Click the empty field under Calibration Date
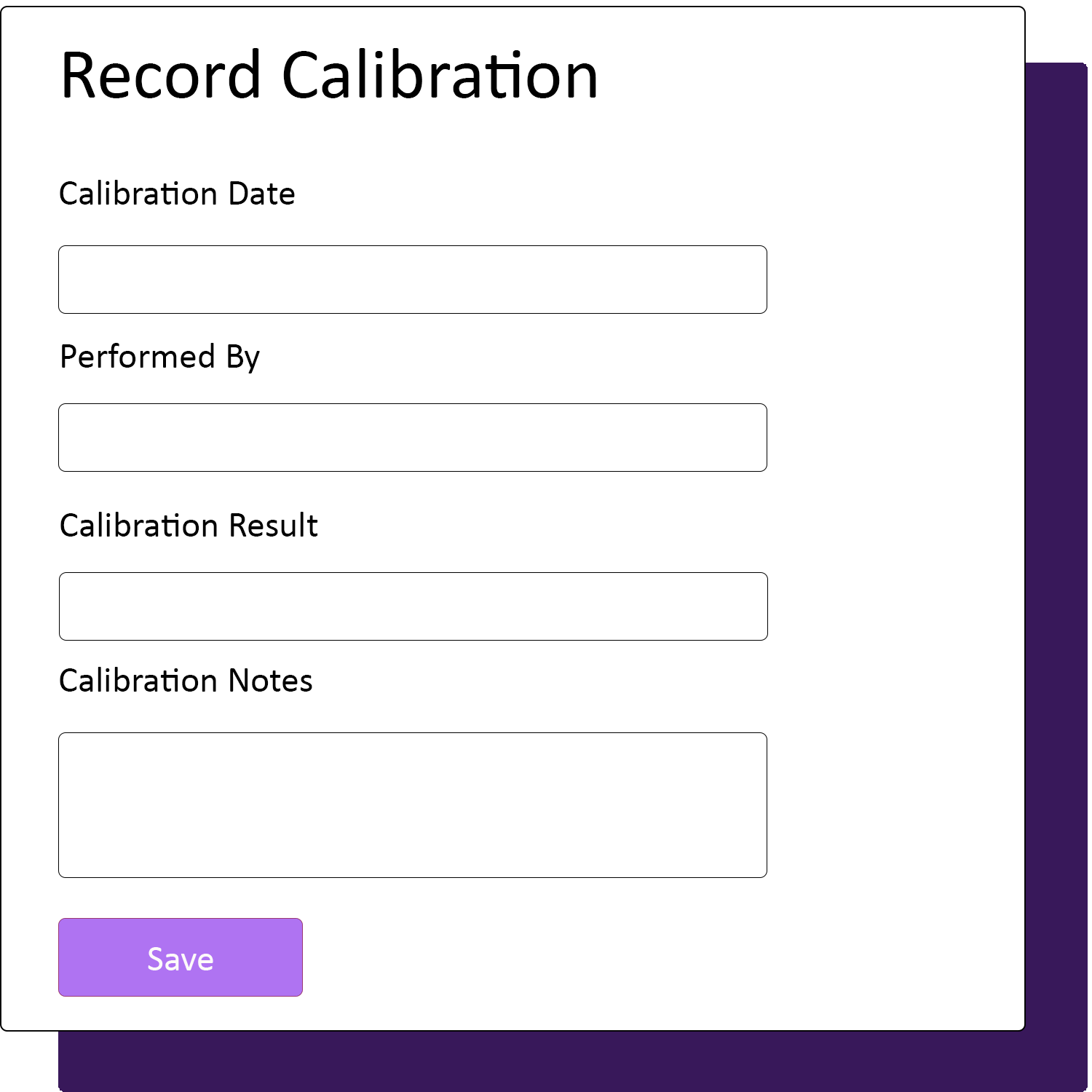Viewport: 1092px width, 1092px height. click(411, 280)
